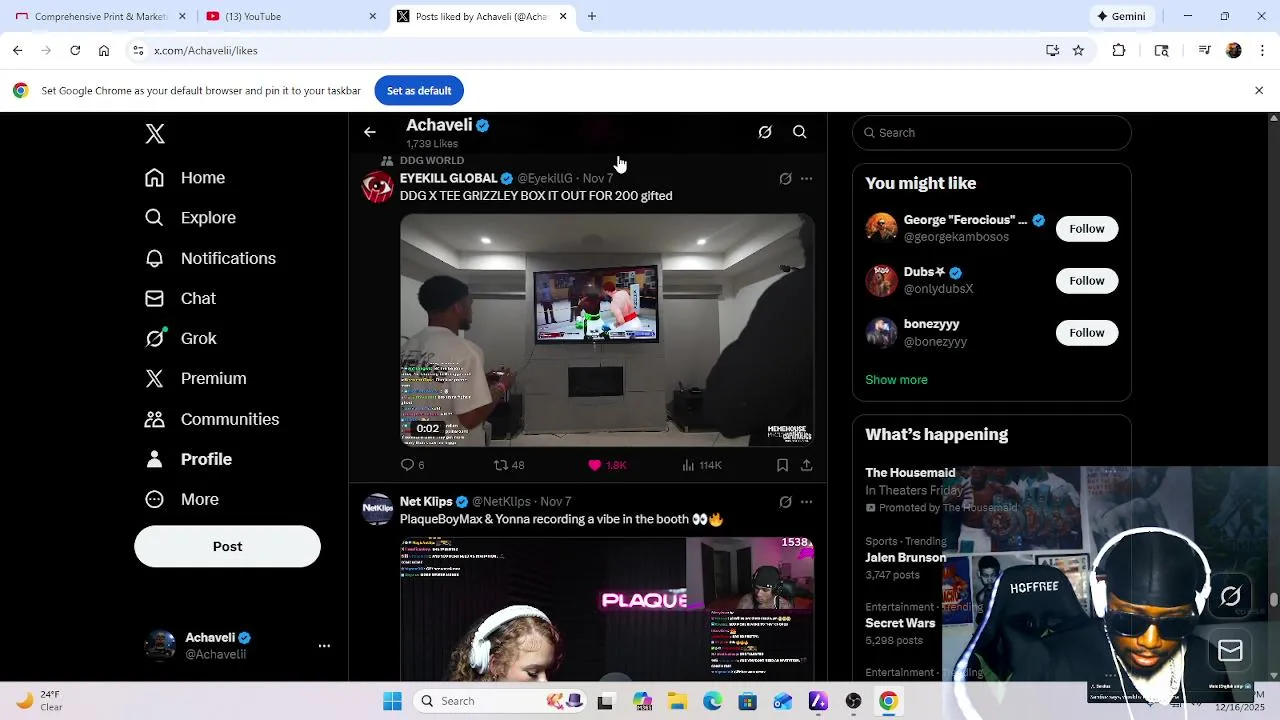
Task: Click the Grok icon in the Achaveli header
Action: click(x=765, y=132)
